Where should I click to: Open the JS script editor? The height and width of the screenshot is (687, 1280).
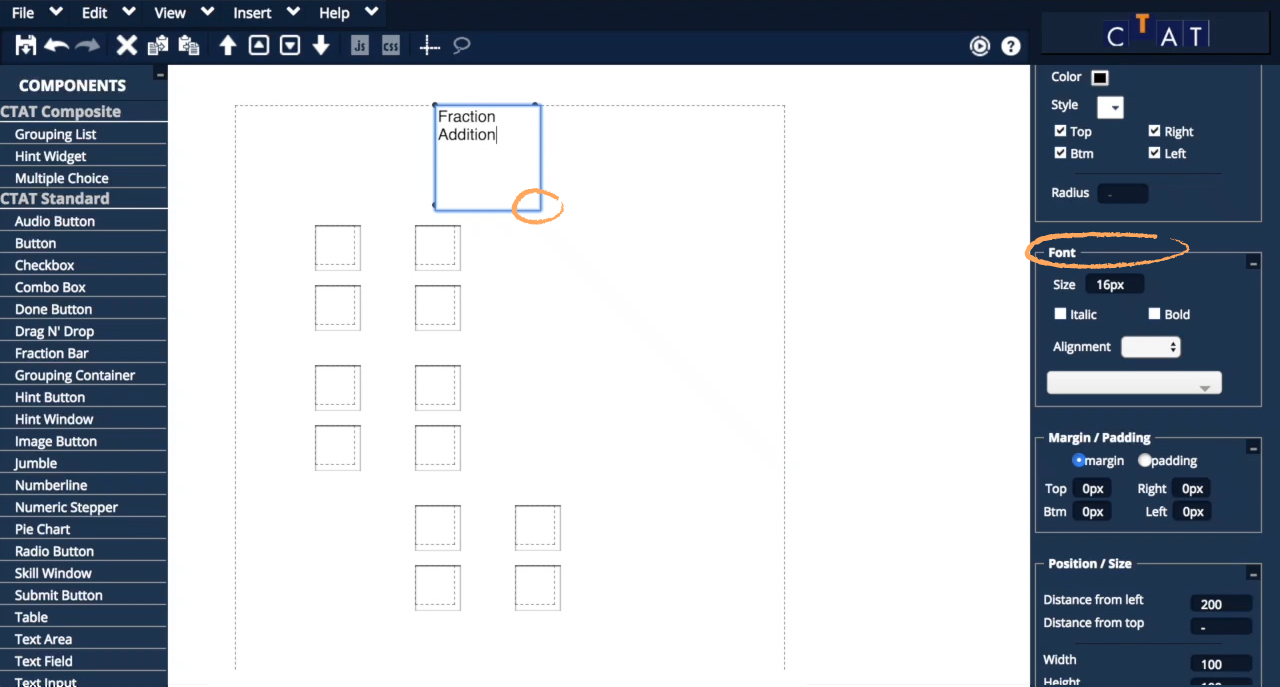[x=359, y=45]
